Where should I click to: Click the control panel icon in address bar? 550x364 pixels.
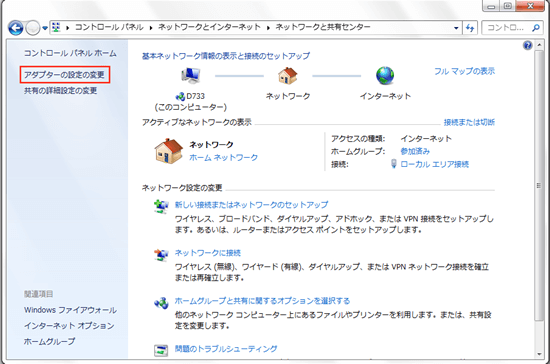56,27
